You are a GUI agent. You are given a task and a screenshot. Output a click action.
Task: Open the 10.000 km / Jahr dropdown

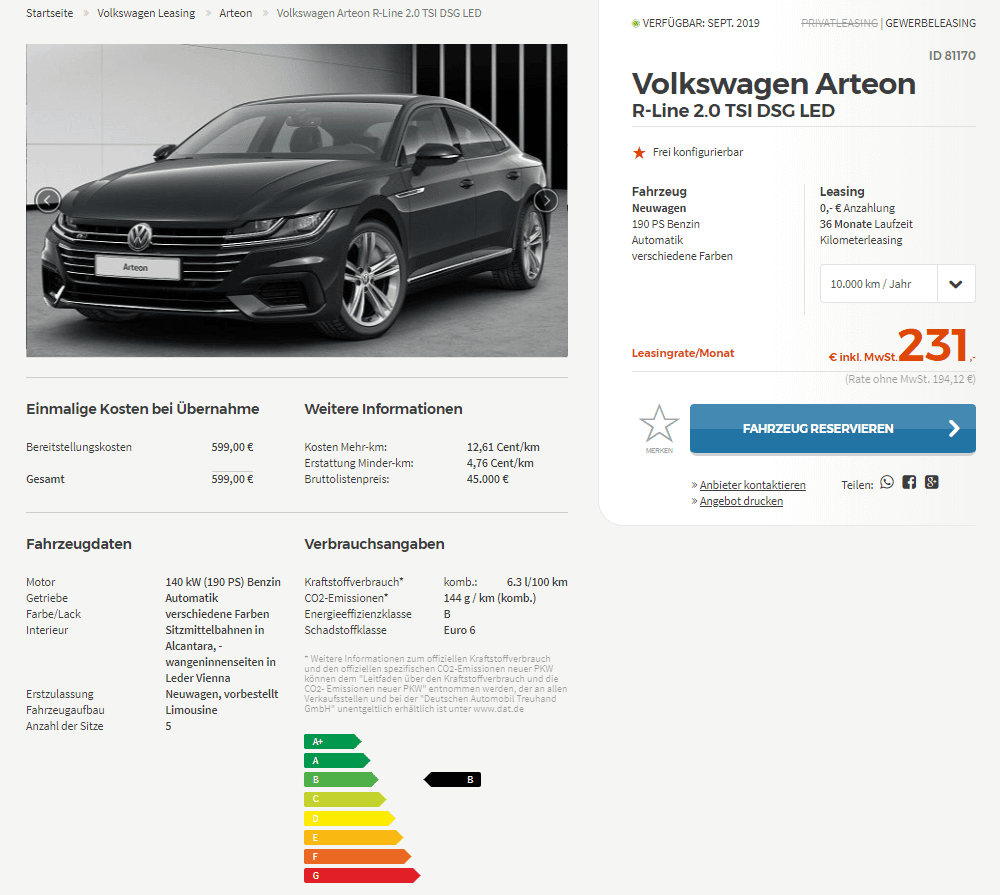[897, 283]
